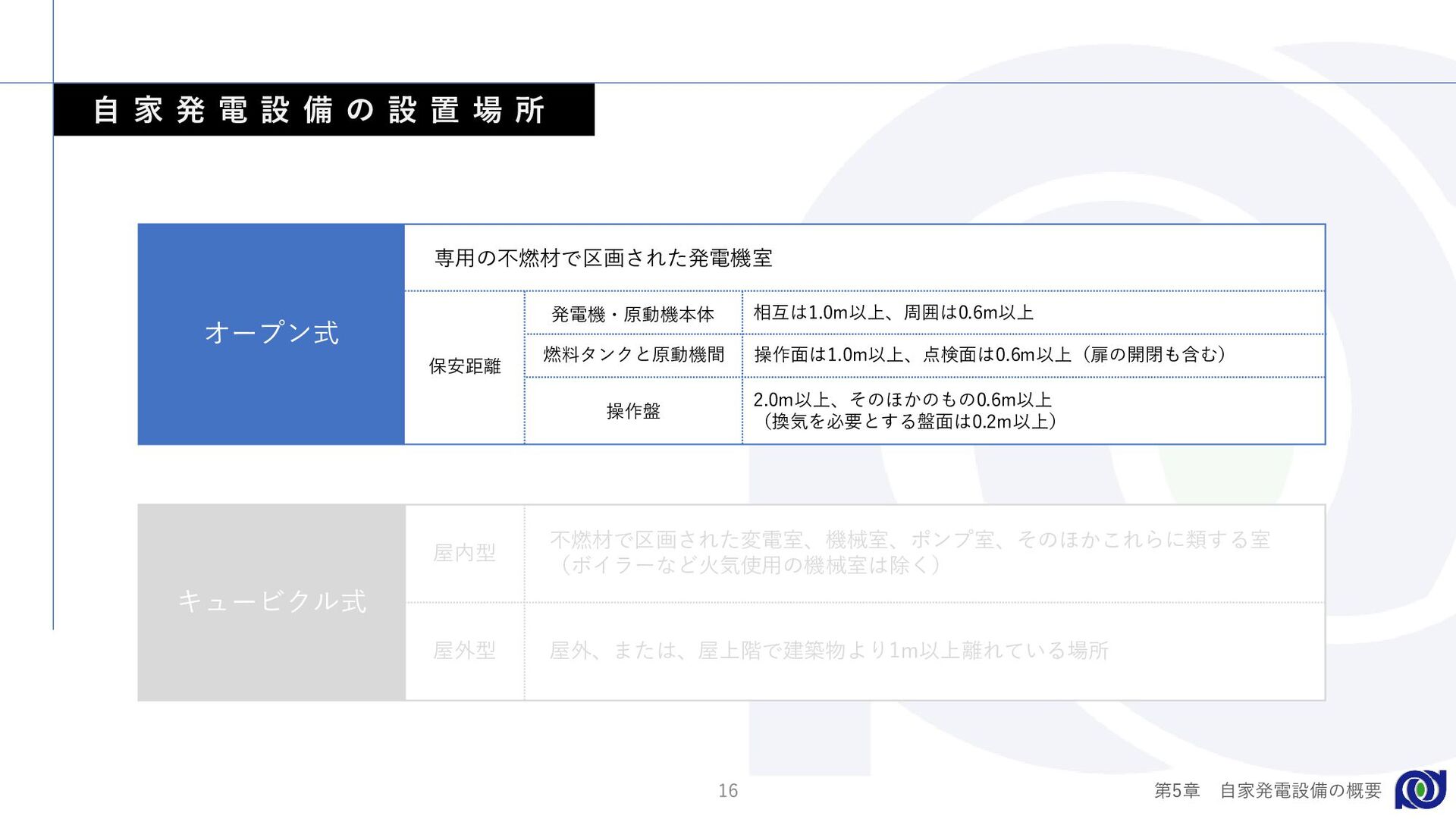Click the line （ボイラーなど火気使用の機械室は除く）
This screenshot has width=1456, height=819.
(x=749, y=565)
